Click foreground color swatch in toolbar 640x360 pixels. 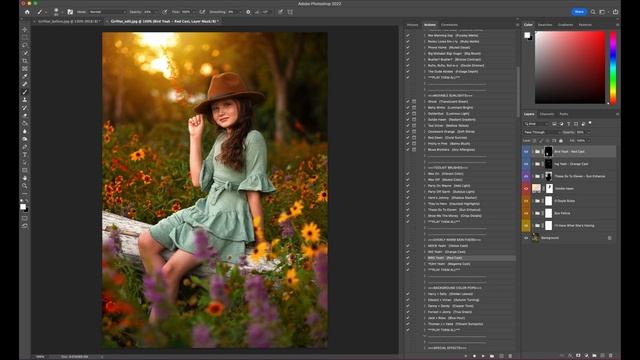[23, 207]
